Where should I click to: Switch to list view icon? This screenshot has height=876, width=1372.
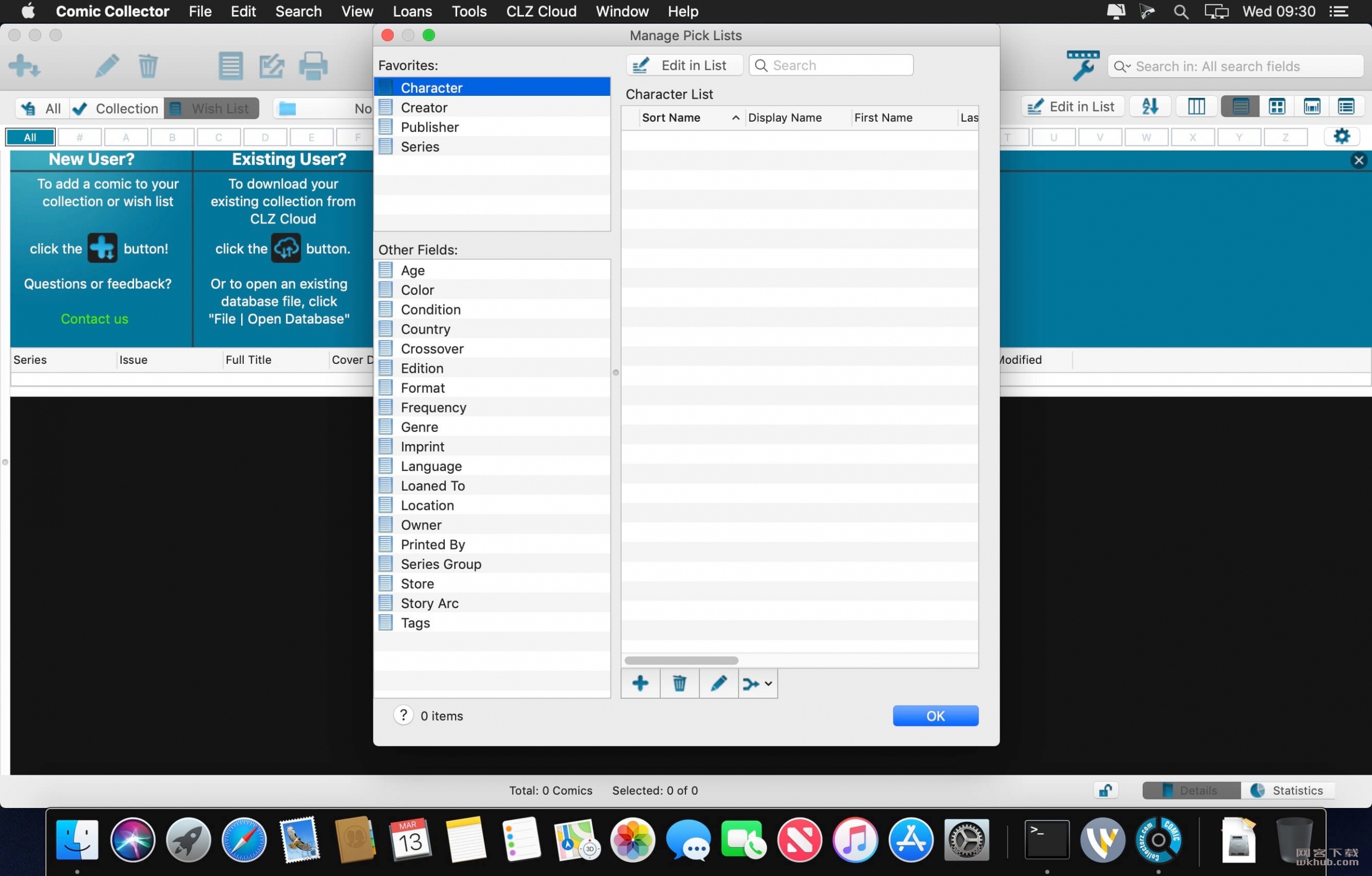pos(1240,107)
